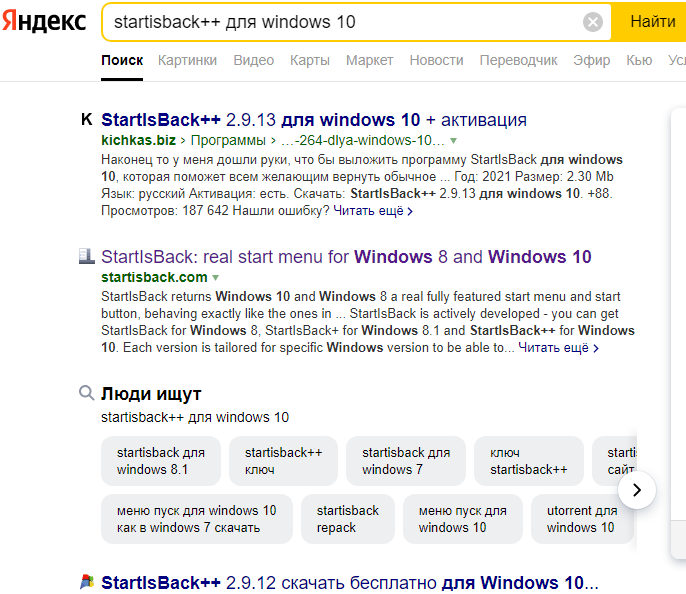686x594 pixels.
Task: Click the startisback.com favicon icon
Action: [x=87, y=256]
